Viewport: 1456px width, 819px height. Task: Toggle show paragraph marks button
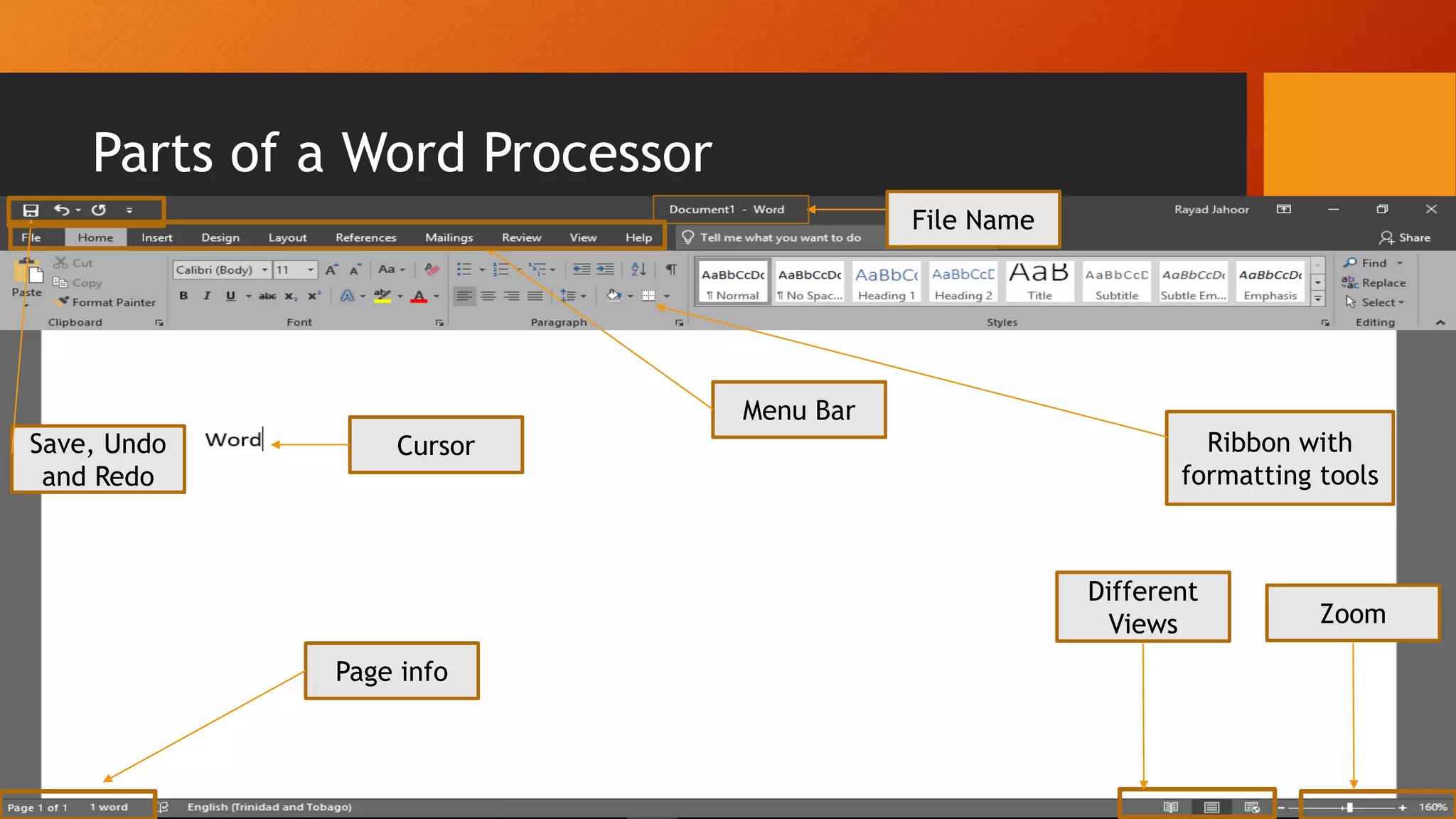(670, 269)
